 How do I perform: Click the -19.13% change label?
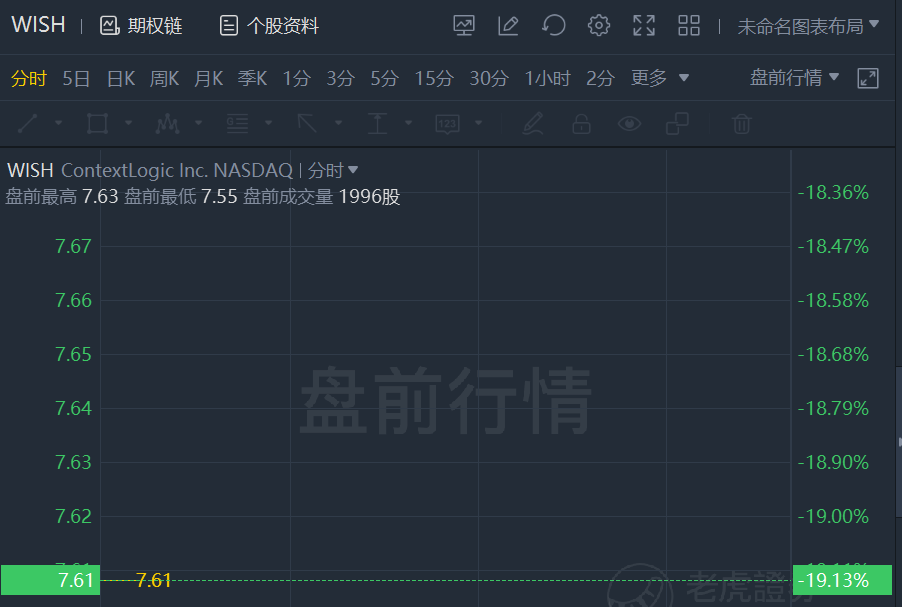tap(842, 580)
